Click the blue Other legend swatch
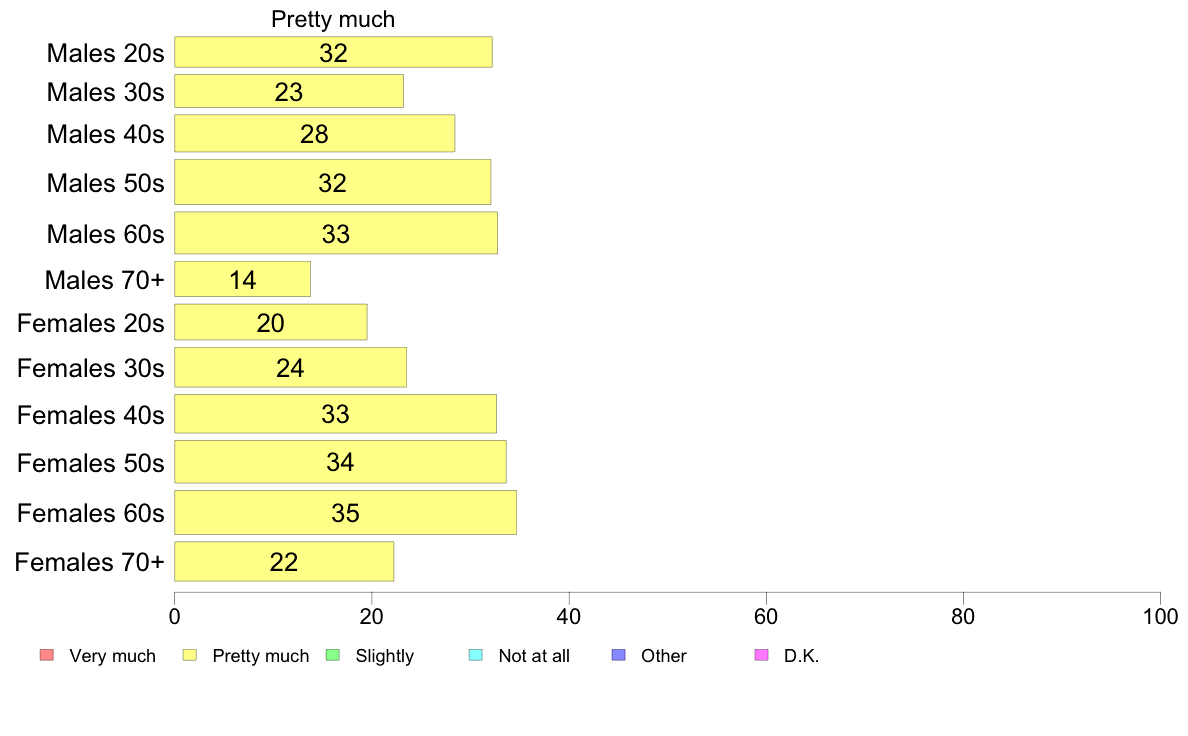 [619, 655]
